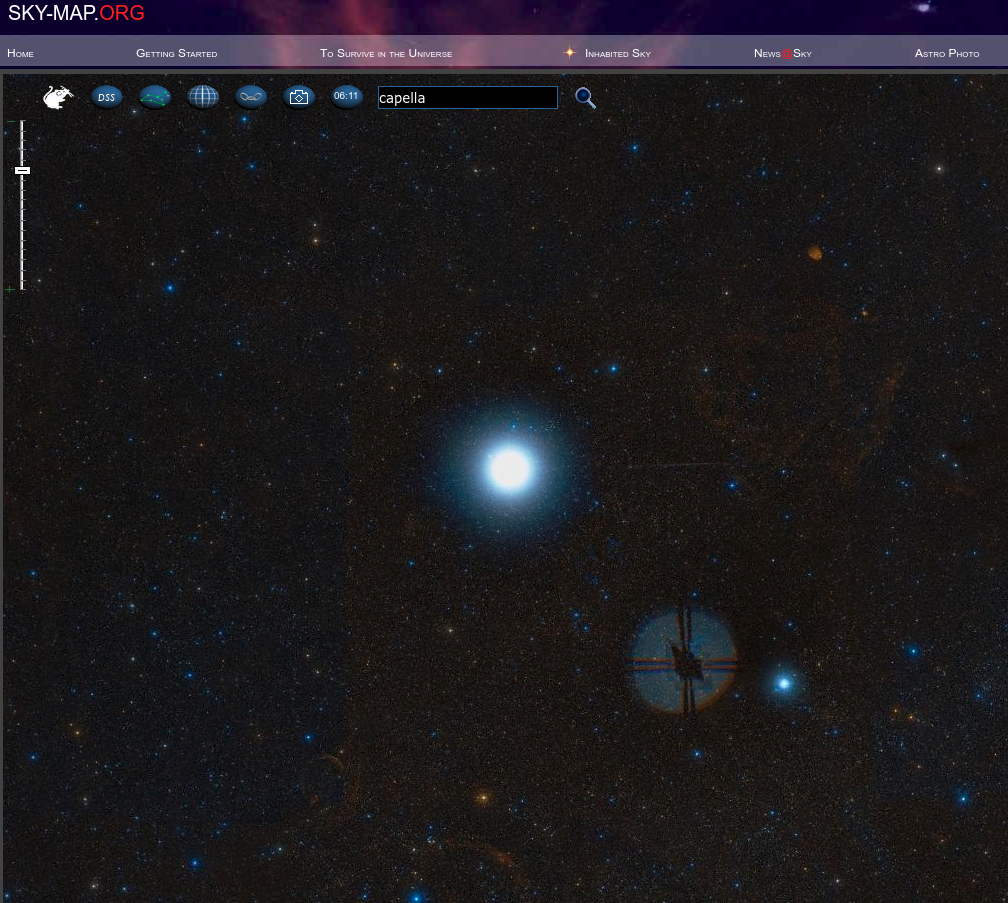Click the SKY-MAP.ORG site logo
This screenshot has width=1008, height=903.
pos(76,13)
